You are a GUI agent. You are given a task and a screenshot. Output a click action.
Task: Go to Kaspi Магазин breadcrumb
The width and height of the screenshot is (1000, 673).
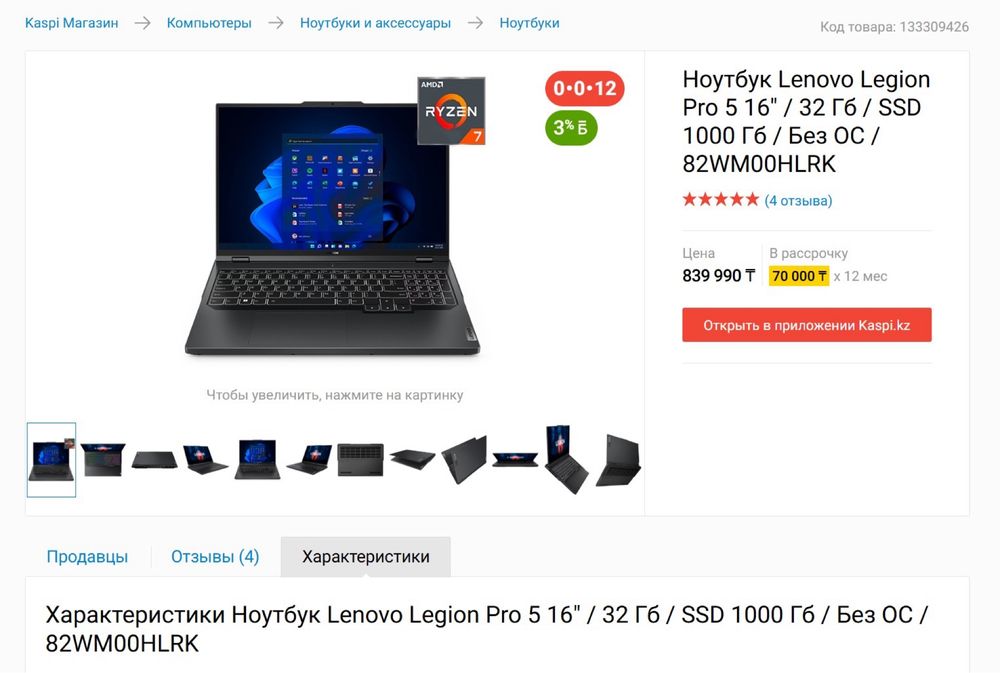click(x=71, y=23)
